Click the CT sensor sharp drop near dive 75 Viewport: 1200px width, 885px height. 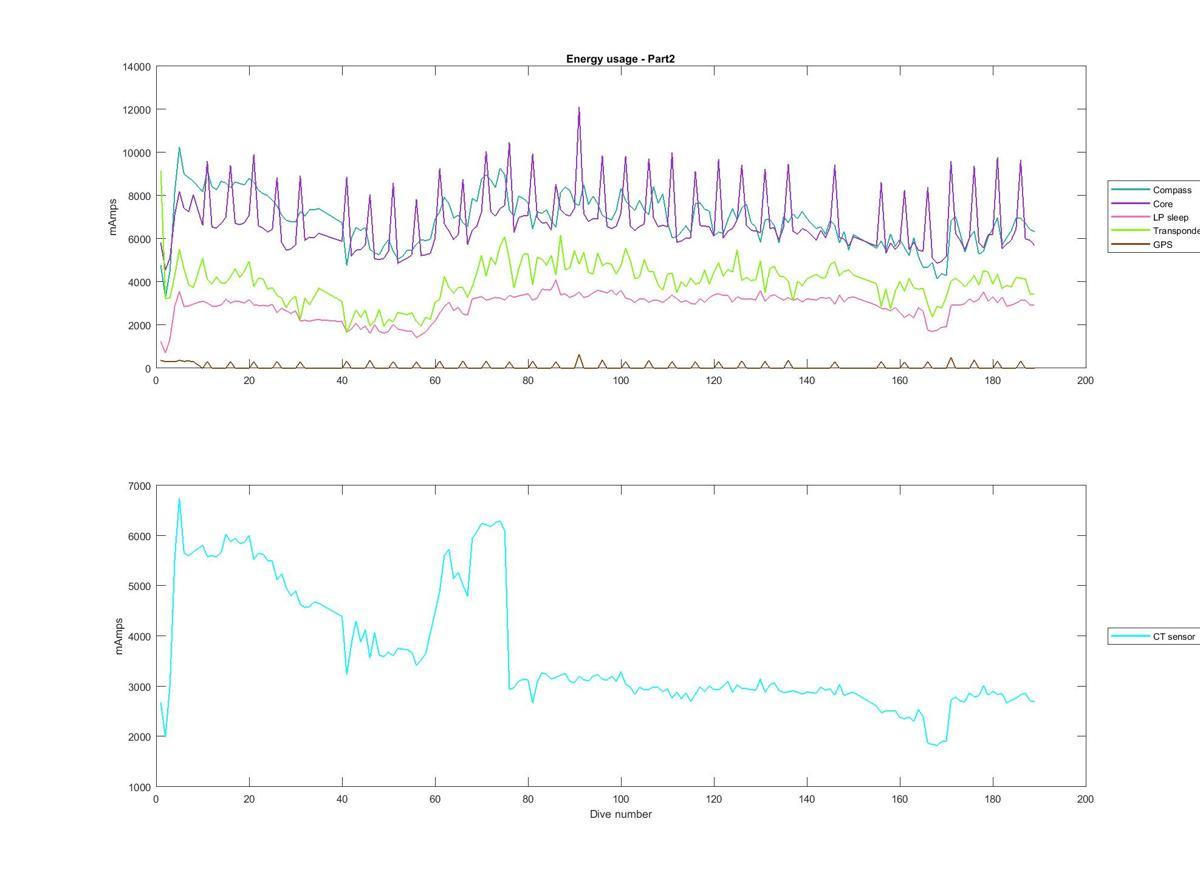click(x=507, y=608)
